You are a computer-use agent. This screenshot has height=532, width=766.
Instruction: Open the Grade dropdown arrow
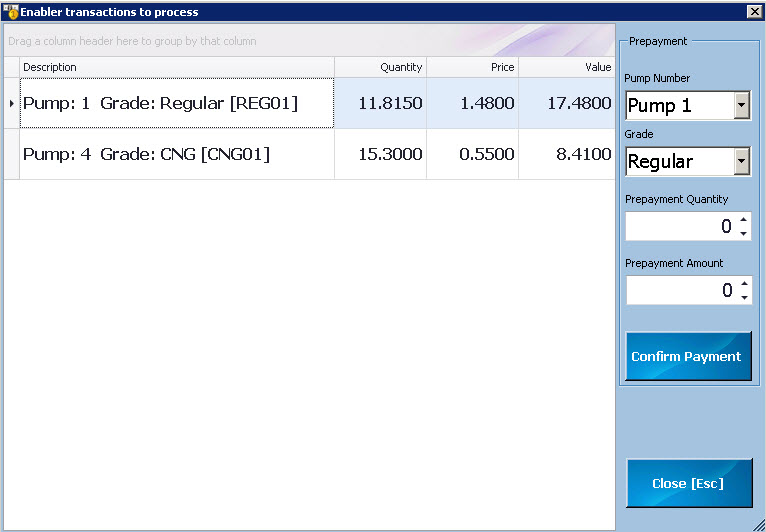(742, 161)
